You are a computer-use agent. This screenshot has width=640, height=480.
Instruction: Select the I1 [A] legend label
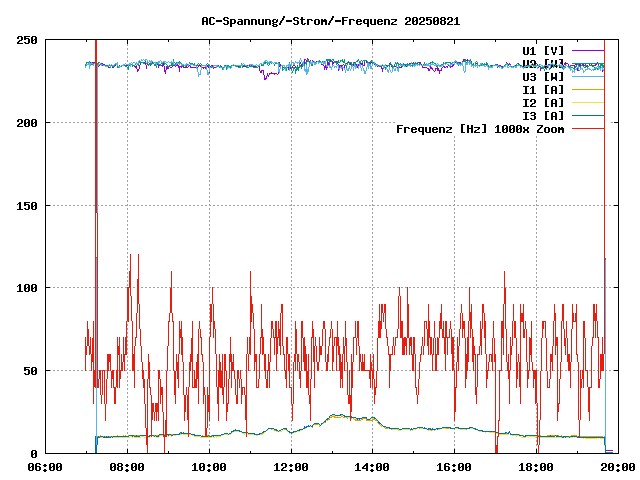(543, 89)
